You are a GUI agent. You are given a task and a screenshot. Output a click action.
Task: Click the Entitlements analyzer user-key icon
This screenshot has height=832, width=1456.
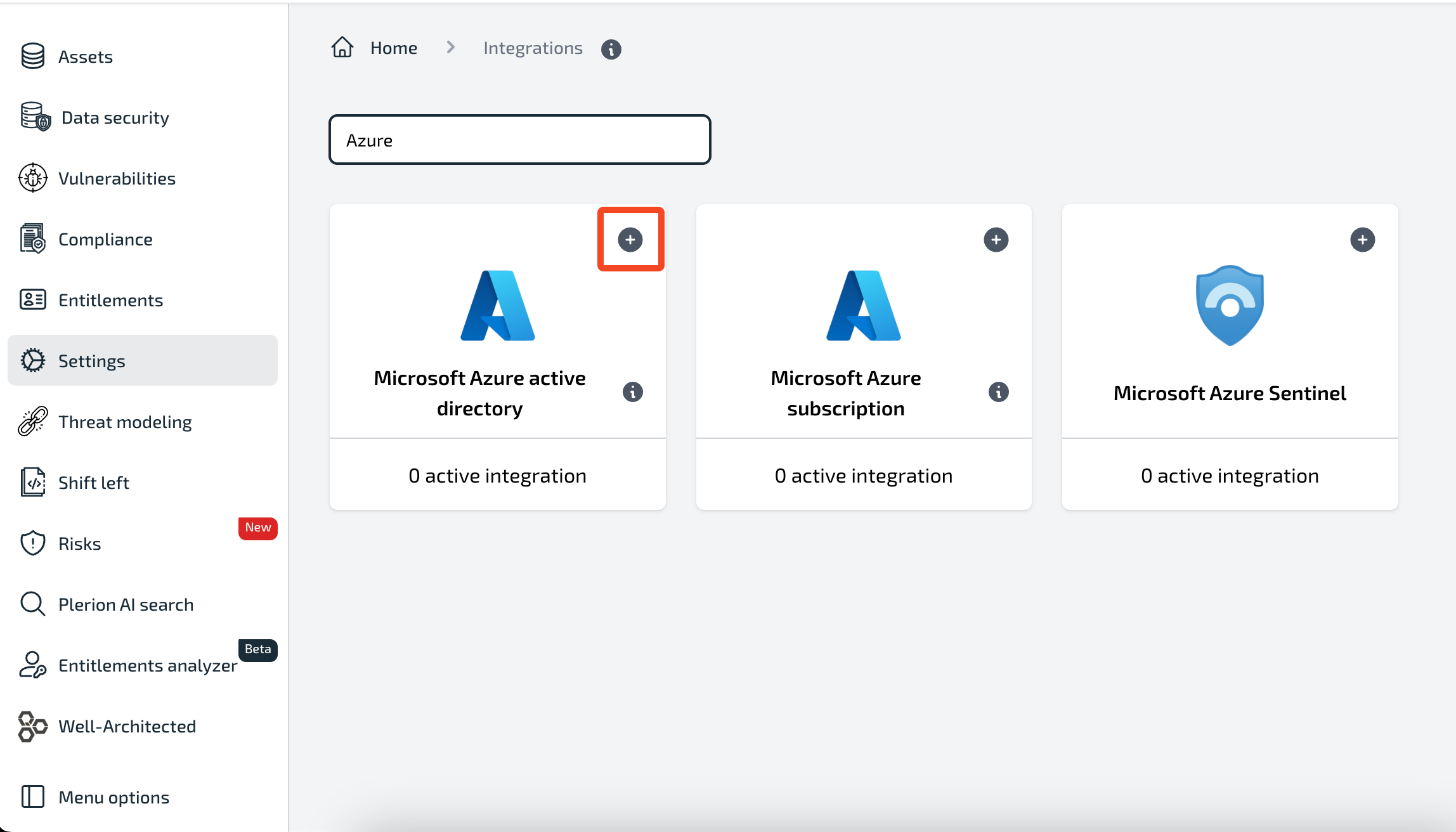pos(33,665)
